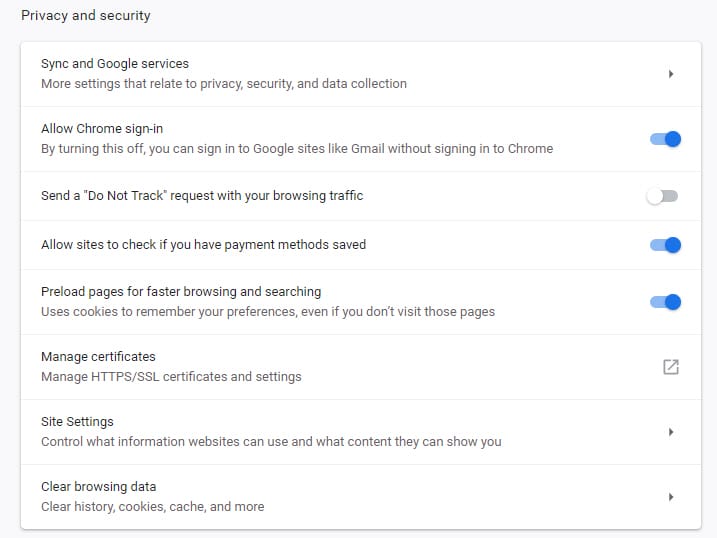
Task: Click the Control what information websites description
Action: 271,442
